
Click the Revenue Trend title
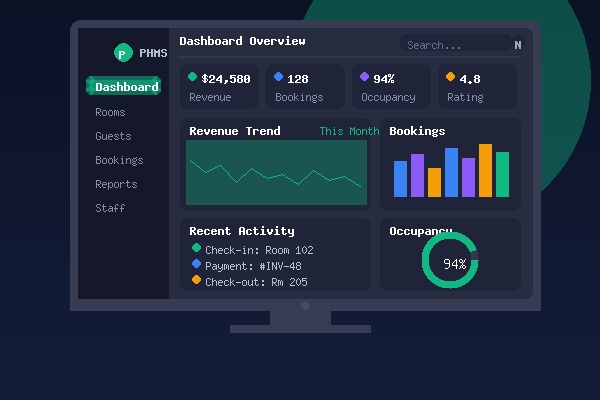[235, 131]
